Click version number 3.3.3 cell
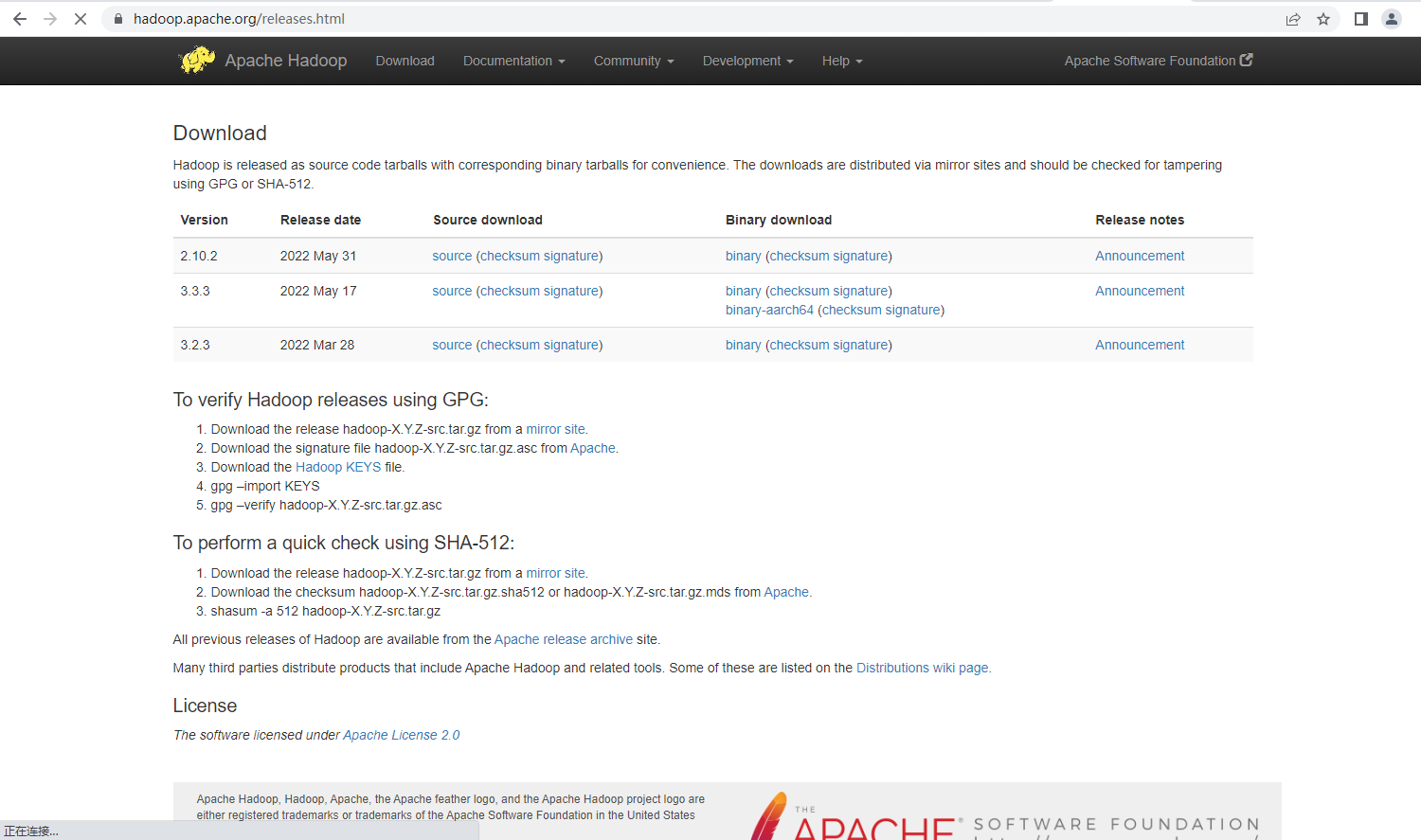 click(195, 291)
